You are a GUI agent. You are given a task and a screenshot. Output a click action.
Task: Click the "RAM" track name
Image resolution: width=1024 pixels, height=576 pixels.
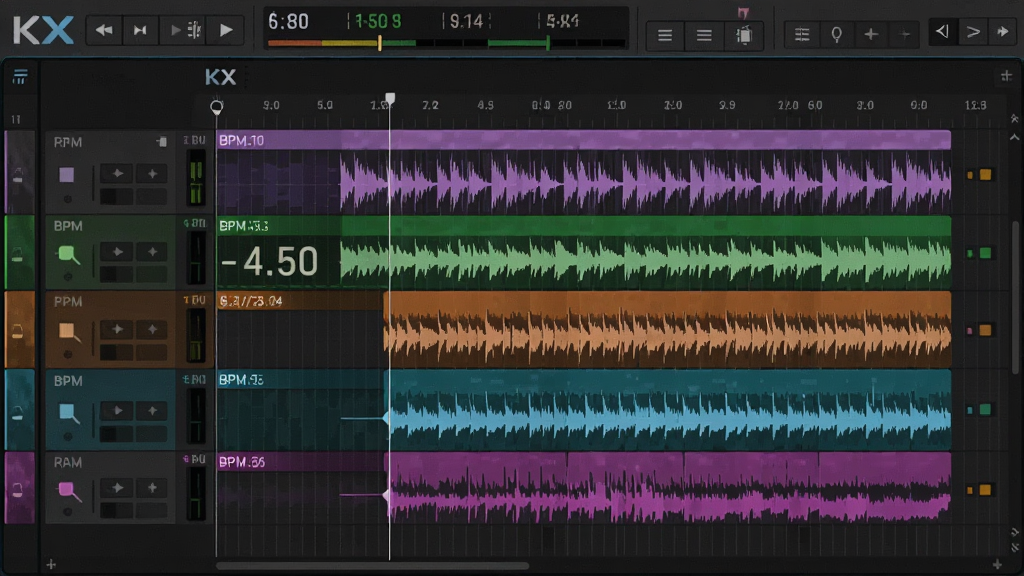pyautogui.click(x=68, y=462)
